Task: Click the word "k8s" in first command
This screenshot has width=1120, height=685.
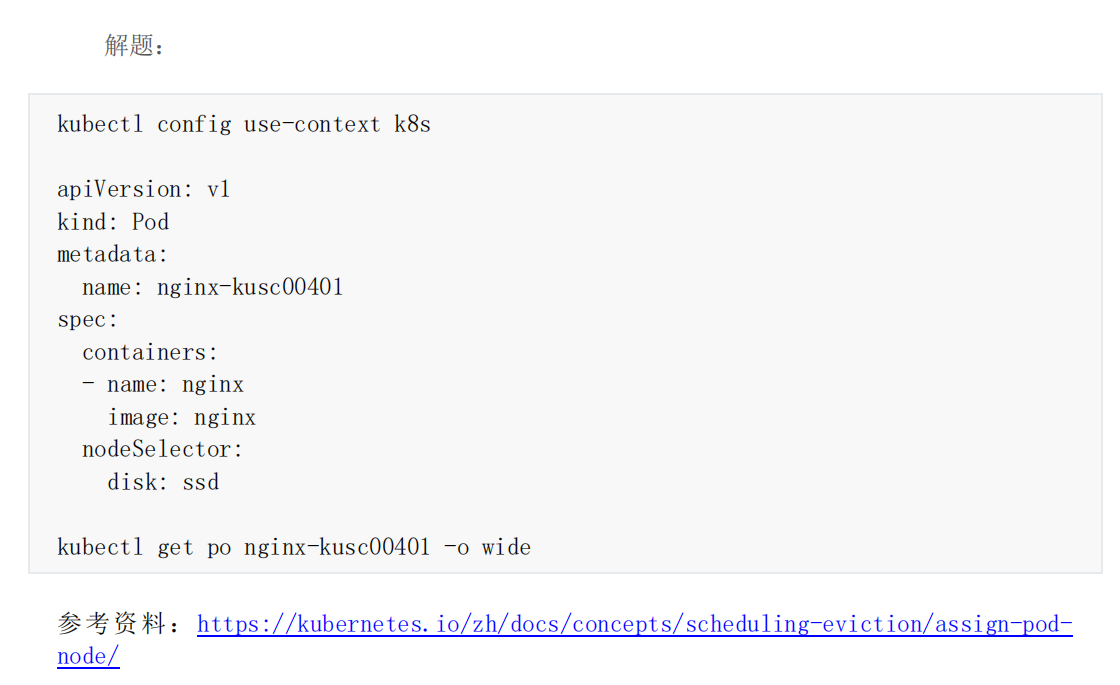Action: point(412,124)
